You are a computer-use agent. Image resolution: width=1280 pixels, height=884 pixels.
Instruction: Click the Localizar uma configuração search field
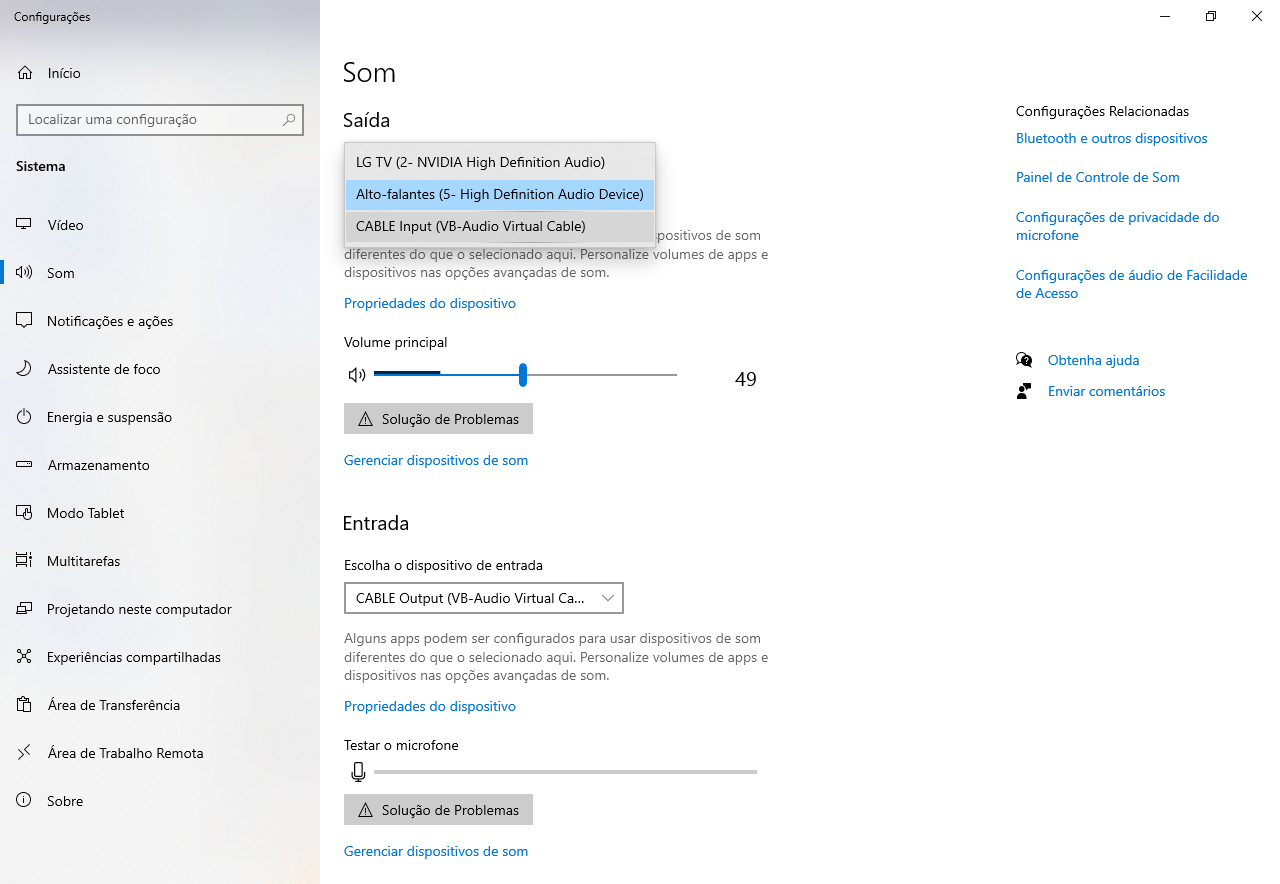coord(150,120)
